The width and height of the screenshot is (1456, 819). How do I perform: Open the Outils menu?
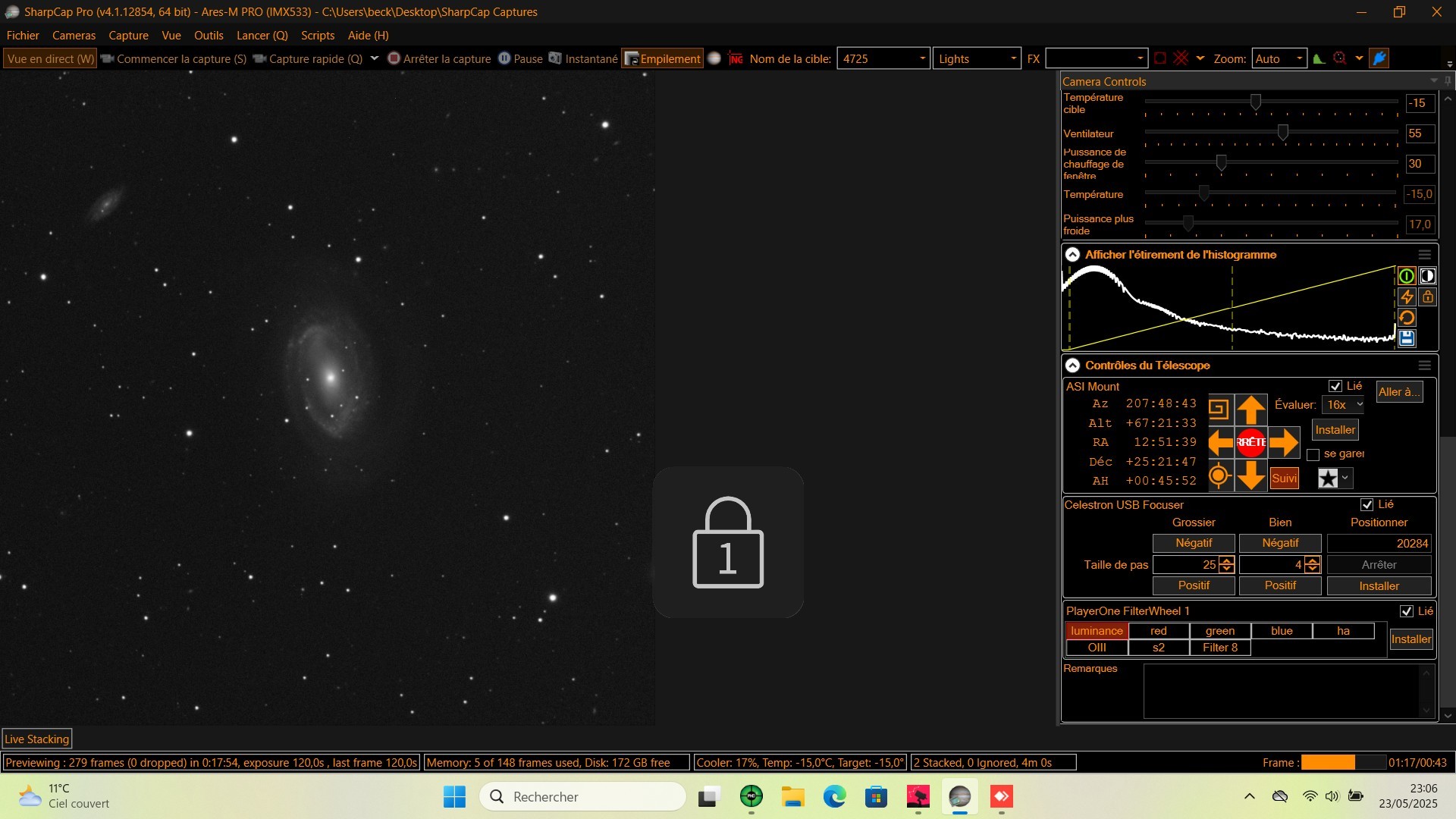(x=209, y=36)
